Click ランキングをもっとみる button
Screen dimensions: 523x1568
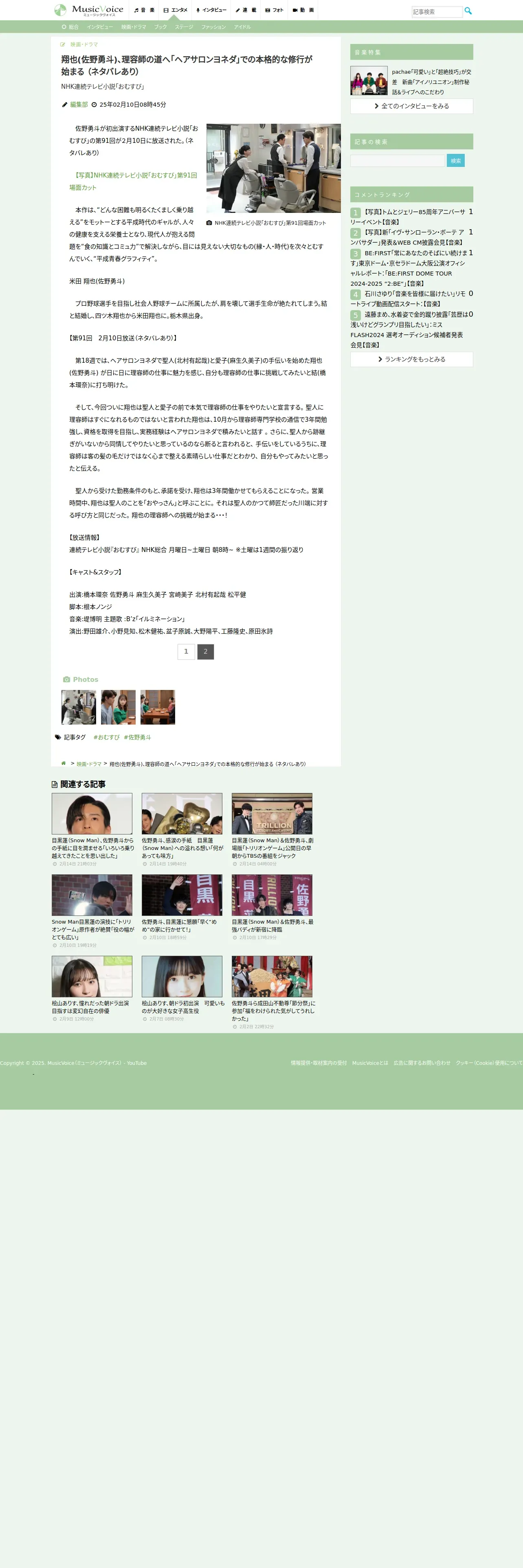[411, 359]
